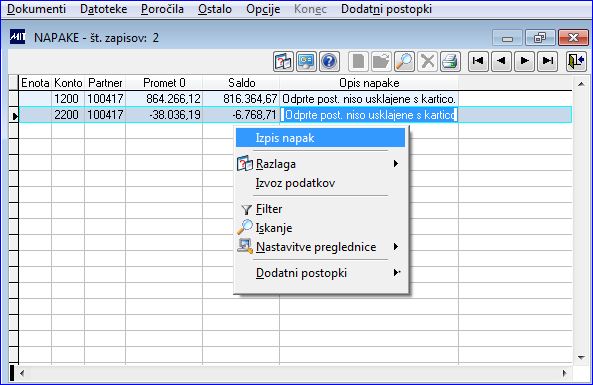
Task: Click the printer toolbar icon
Action: click(x=450, y=61)
